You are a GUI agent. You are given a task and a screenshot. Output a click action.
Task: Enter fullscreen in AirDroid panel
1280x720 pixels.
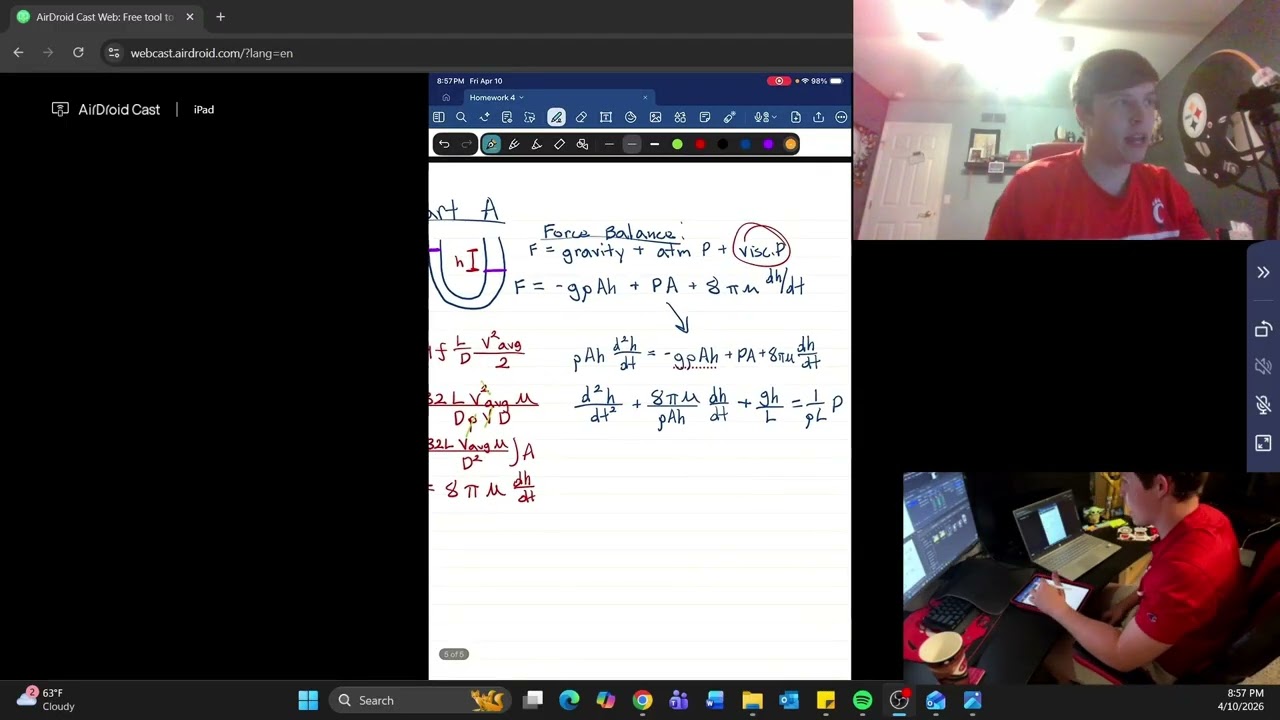tap(1263, 443)
